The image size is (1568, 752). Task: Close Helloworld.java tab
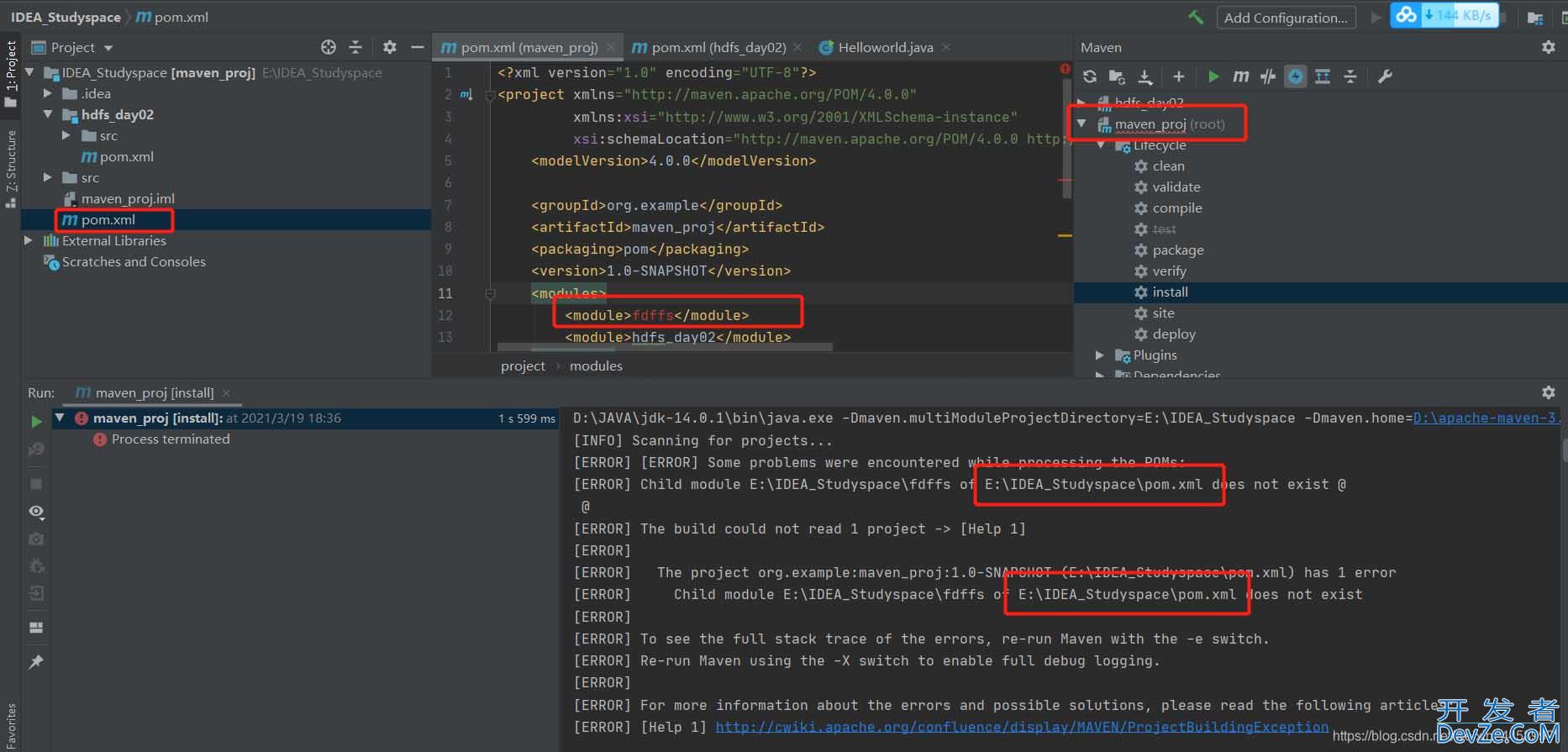pos(946,47)
